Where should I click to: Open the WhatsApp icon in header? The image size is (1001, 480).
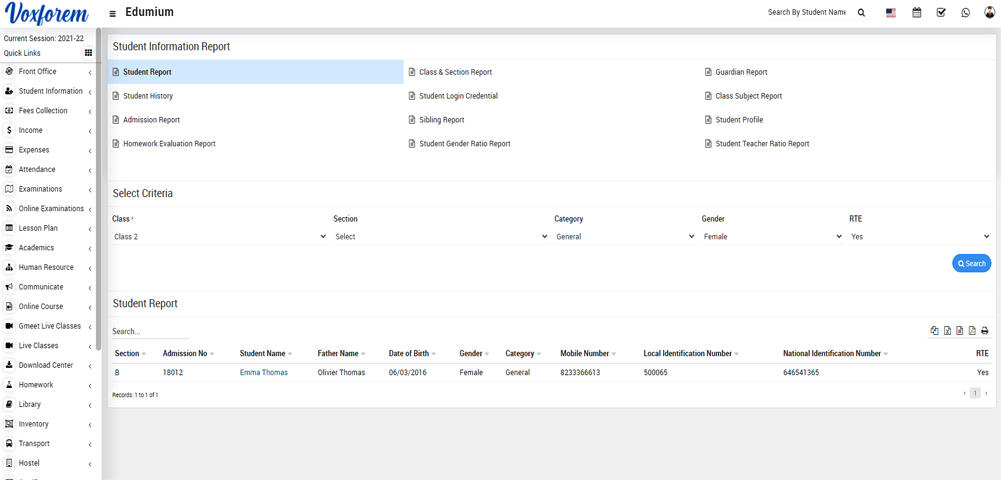965,13
